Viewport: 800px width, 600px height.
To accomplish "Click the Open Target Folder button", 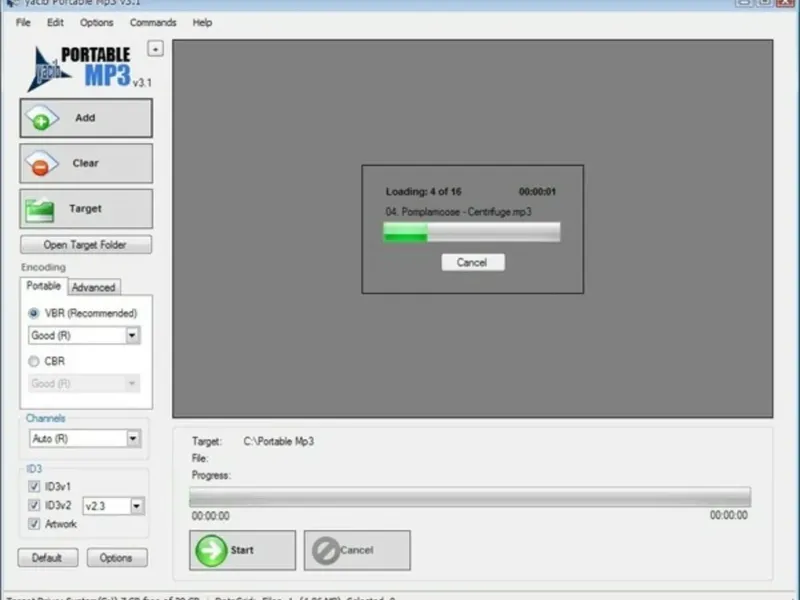I will pos(86,245).
